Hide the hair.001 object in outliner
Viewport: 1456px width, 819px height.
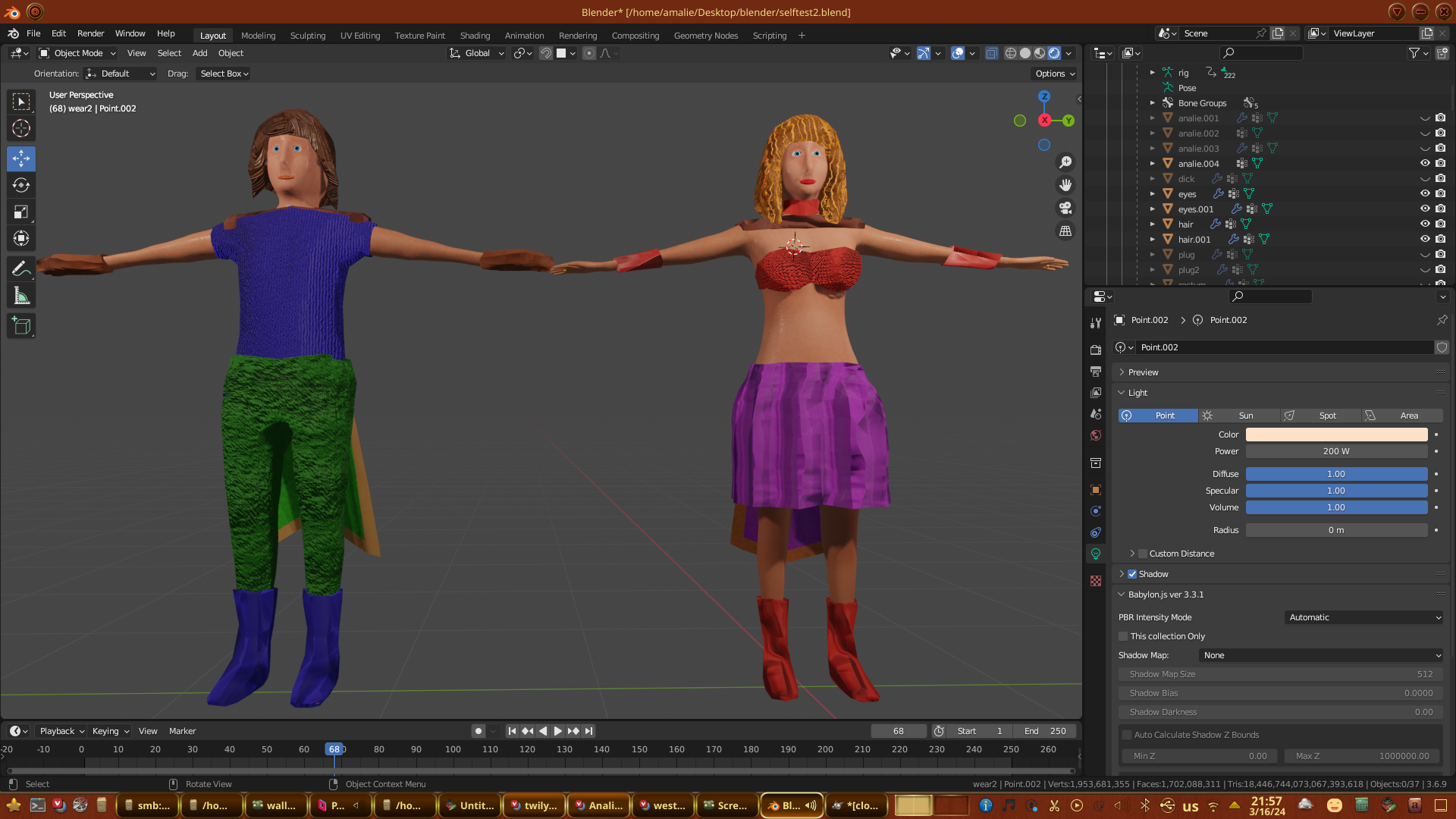point(1425,240)
